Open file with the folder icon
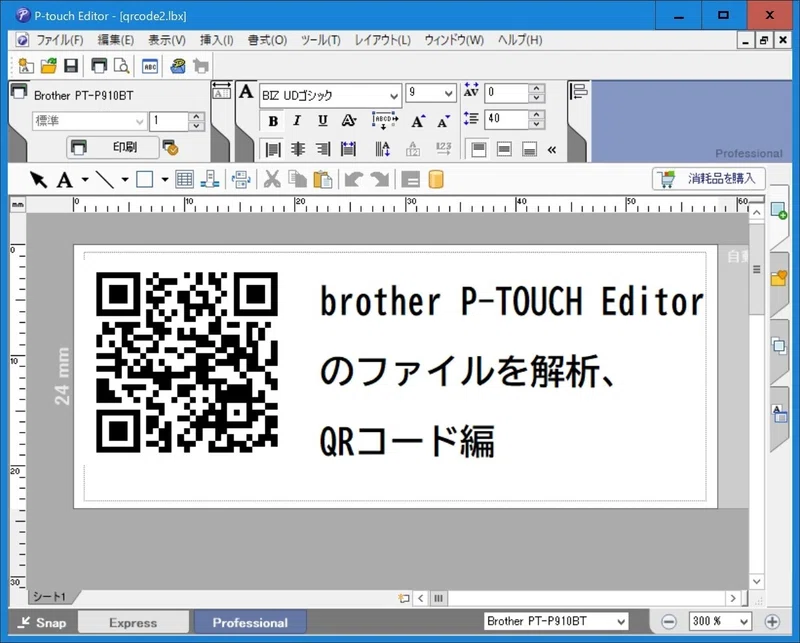 coord(48,66)
